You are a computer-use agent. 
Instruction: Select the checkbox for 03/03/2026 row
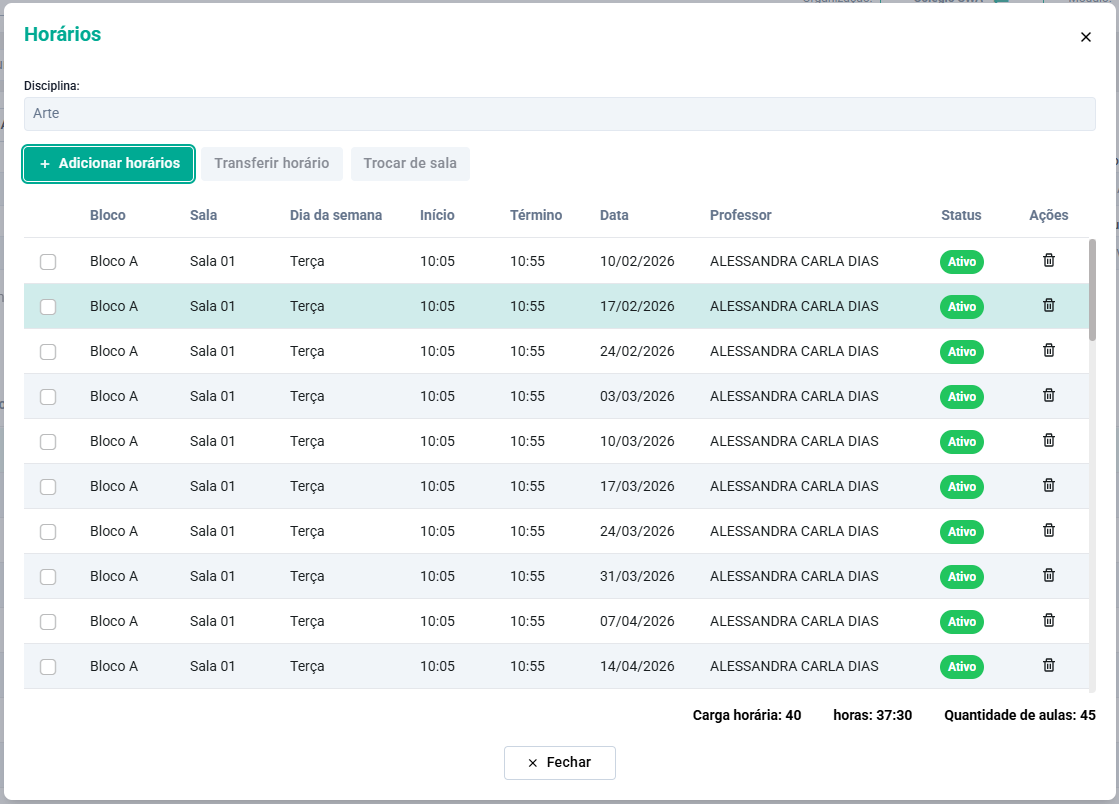tap(48, 397)
